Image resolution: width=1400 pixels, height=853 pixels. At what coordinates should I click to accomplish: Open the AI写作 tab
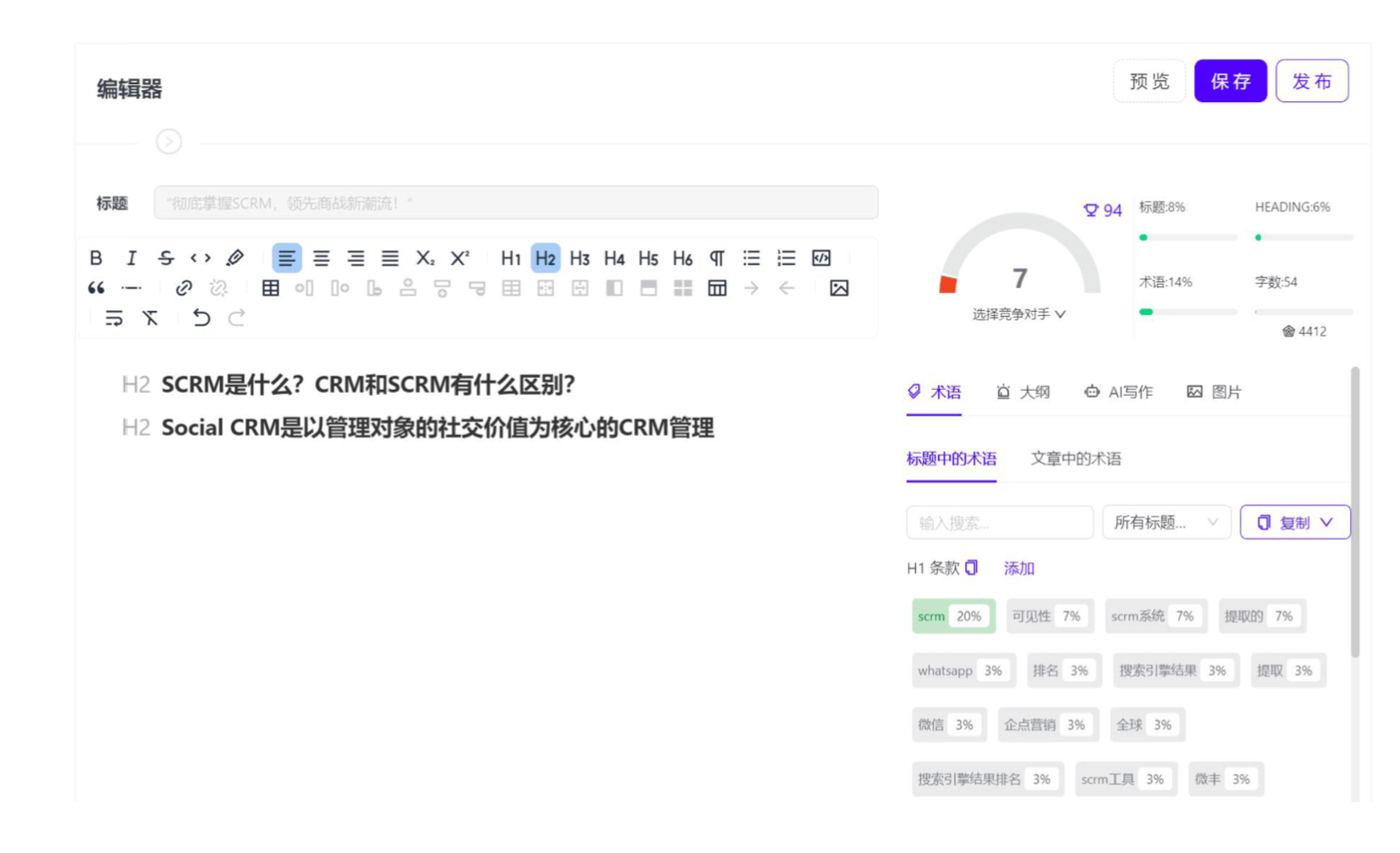[x=1118, y=392]
